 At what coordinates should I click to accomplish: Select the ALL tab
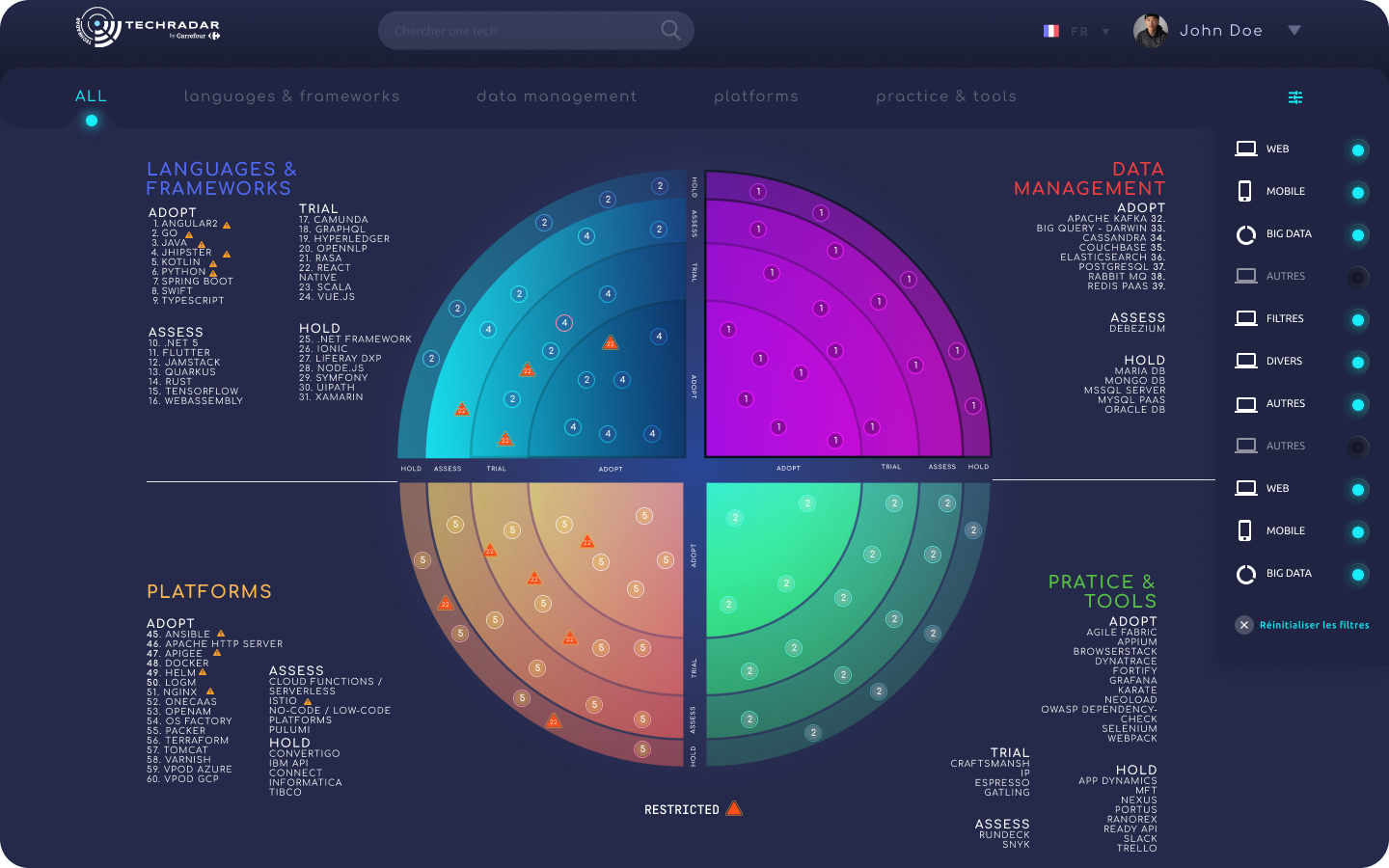[x=91, y=96]
